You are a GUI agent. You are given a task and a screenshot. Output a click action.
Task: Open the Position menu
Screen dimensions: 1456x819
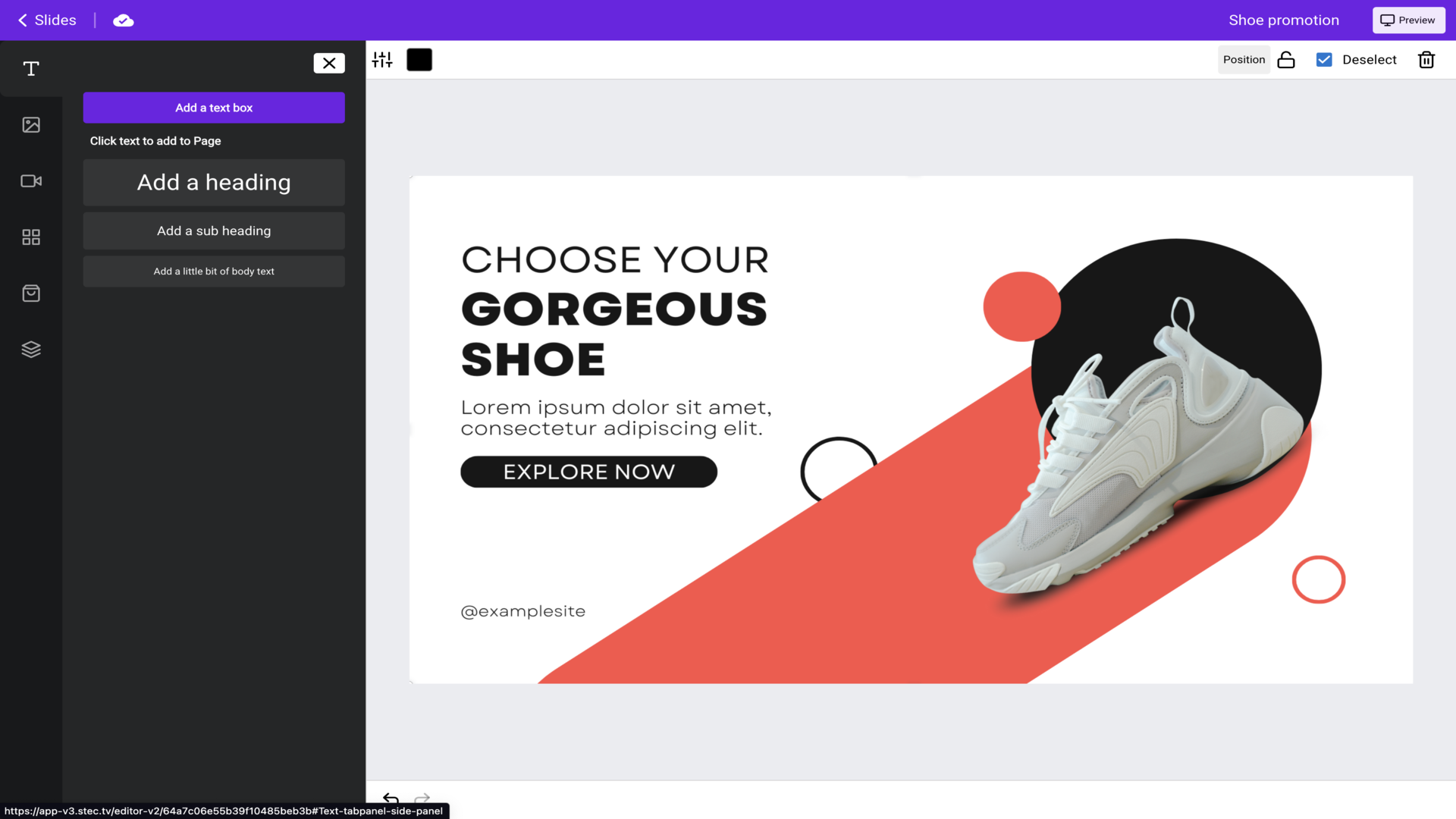tap(1244, 60)
